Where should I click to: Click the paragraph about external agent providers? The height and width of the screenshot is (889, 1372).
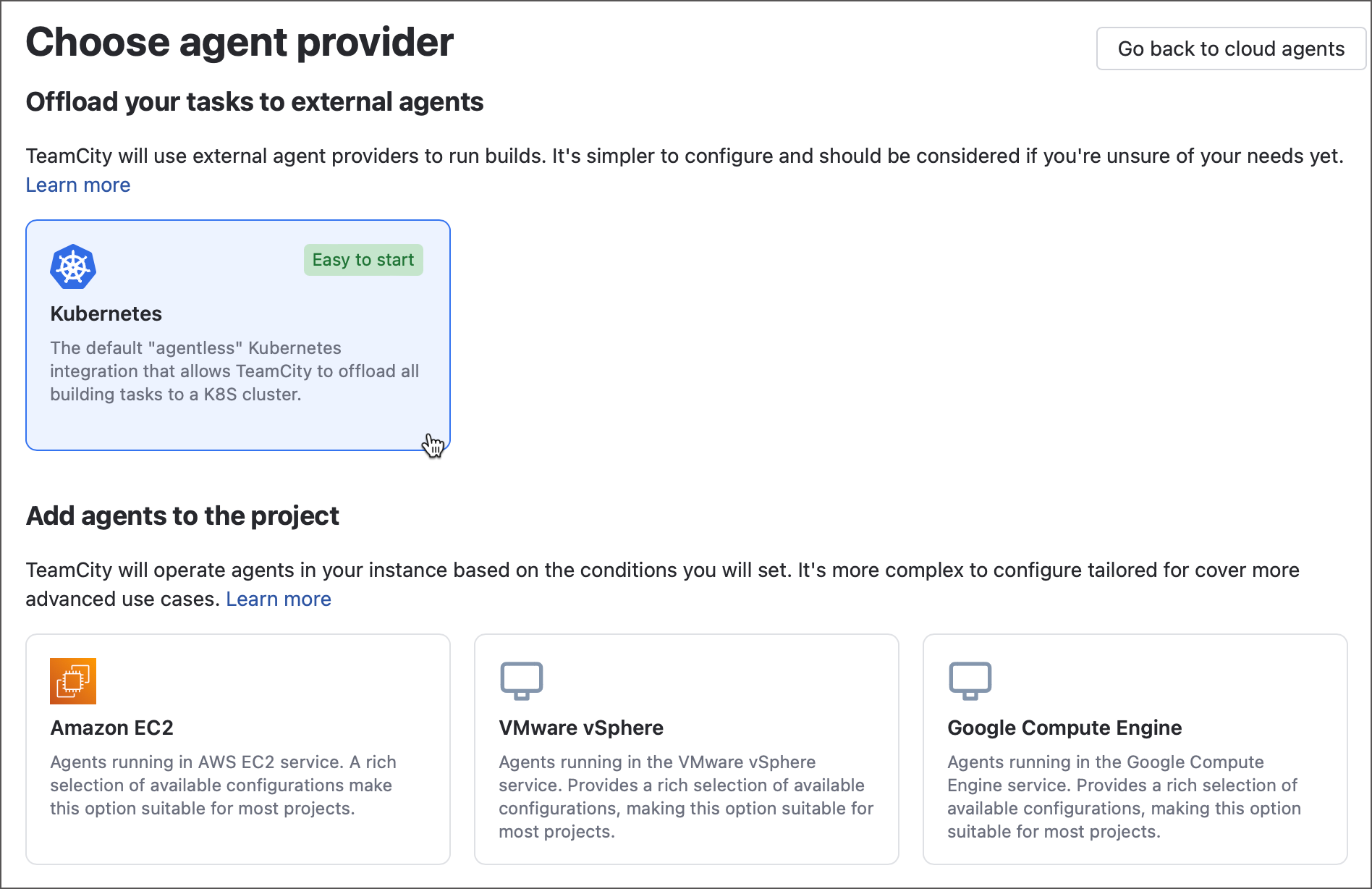click(x=685, y=156)
